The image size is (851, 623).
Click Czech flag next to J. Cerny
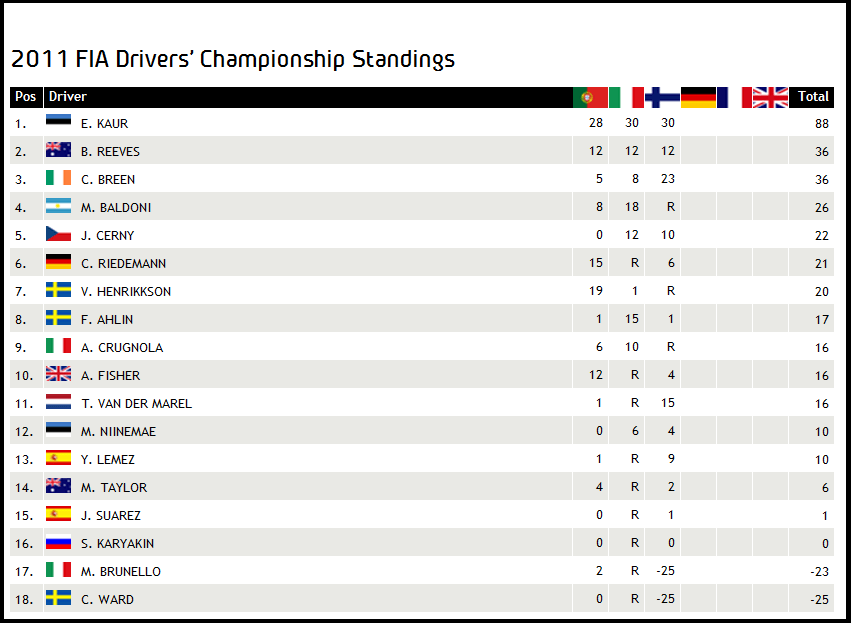[58, 235]
